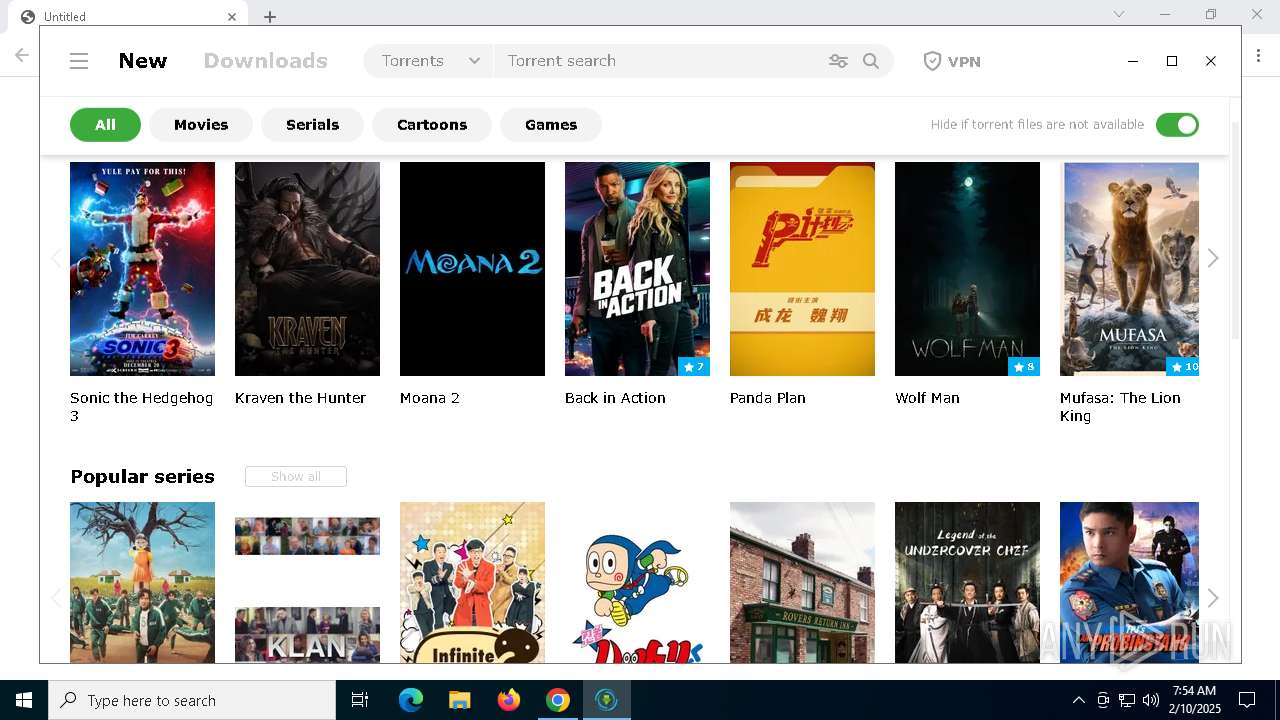The width and height of the screenshot is (1280, 720).
Task: Show next new movies arrow
Action: pos(1213,258)
